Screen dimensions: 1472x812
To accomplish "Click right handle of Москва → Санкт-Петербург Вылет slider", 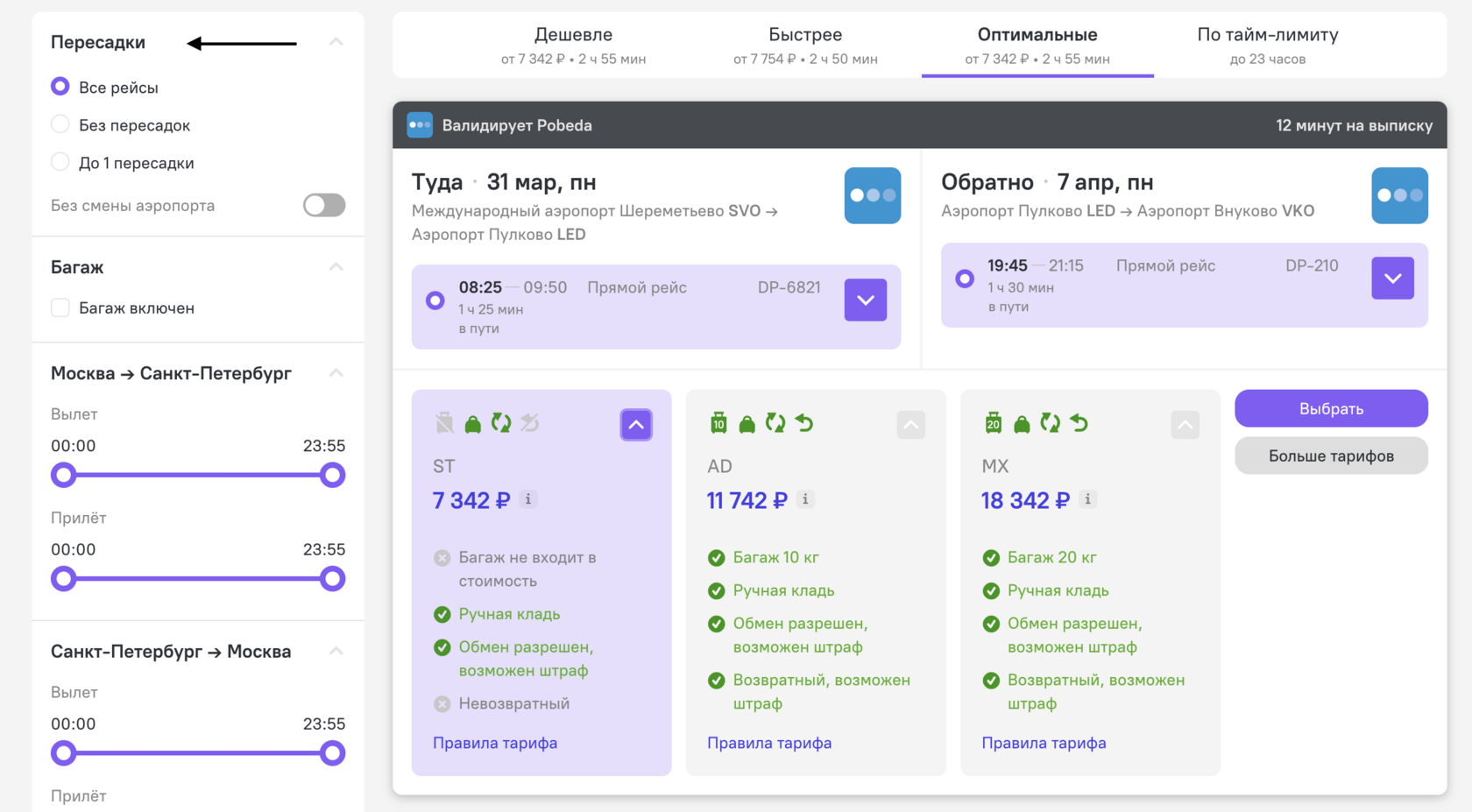I will coord(332,475).
